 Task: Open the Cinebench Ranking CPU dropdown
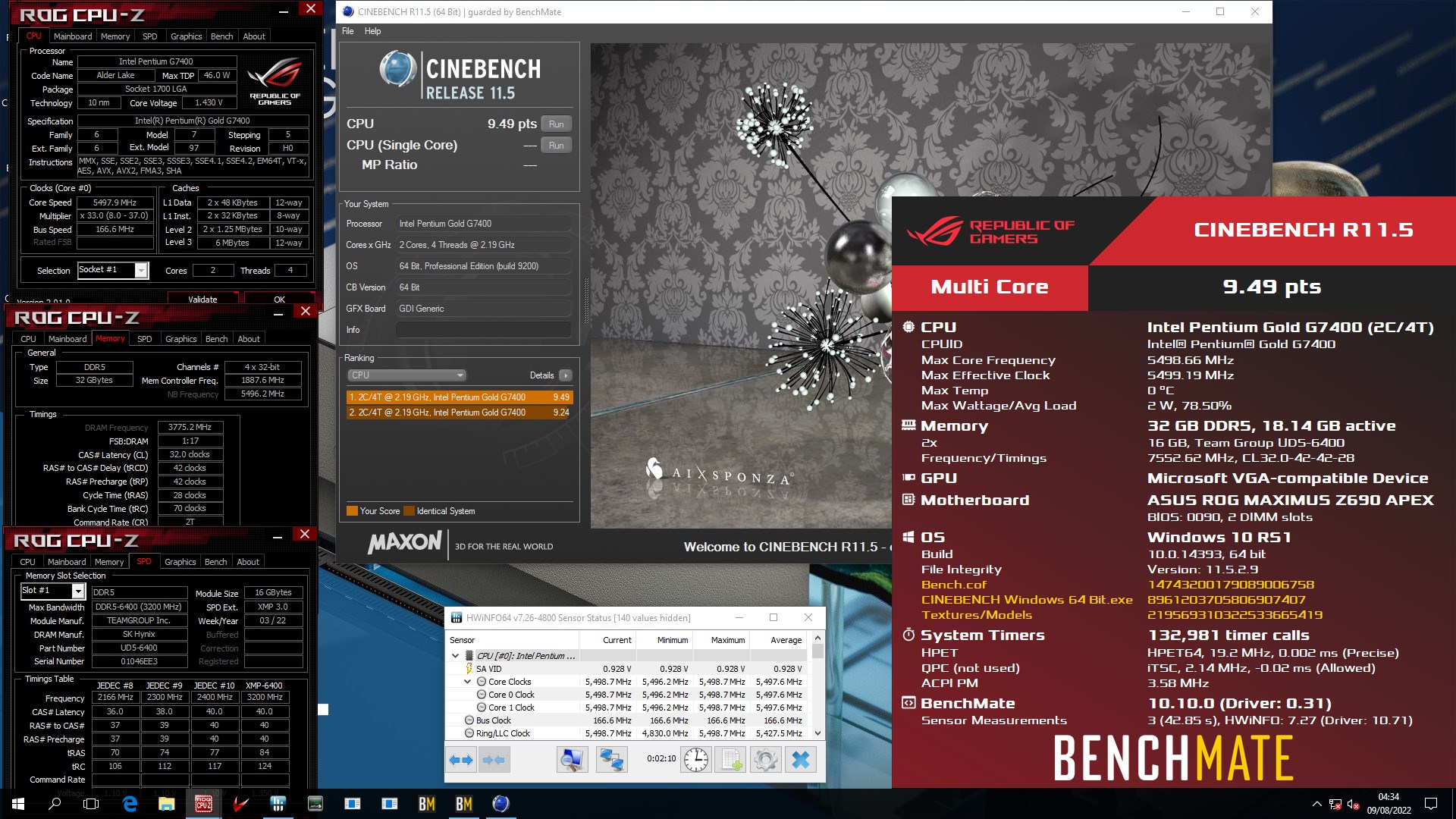tap(406, 375)
